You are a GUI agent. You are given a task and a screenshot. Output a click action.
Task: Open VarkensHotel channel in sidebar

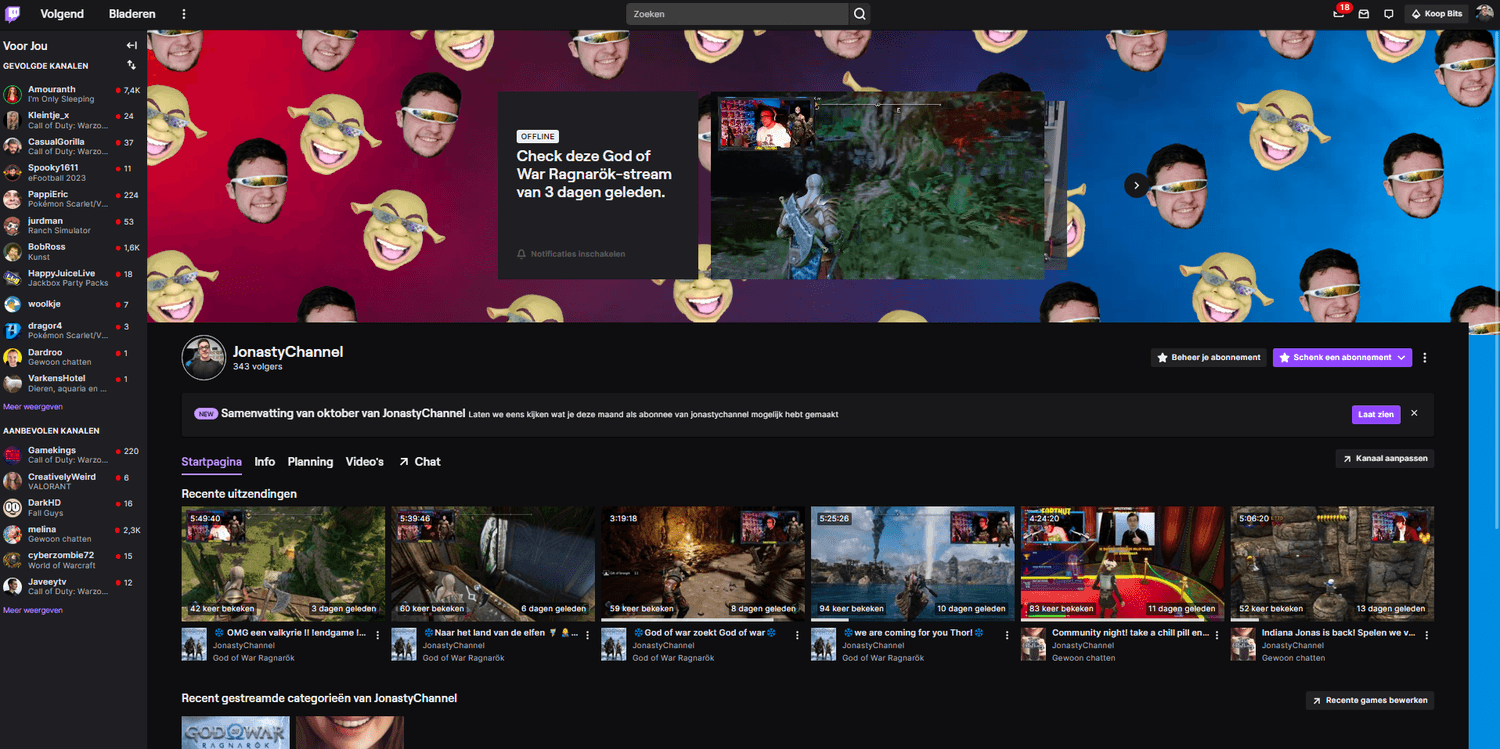(x=72, y=383)
